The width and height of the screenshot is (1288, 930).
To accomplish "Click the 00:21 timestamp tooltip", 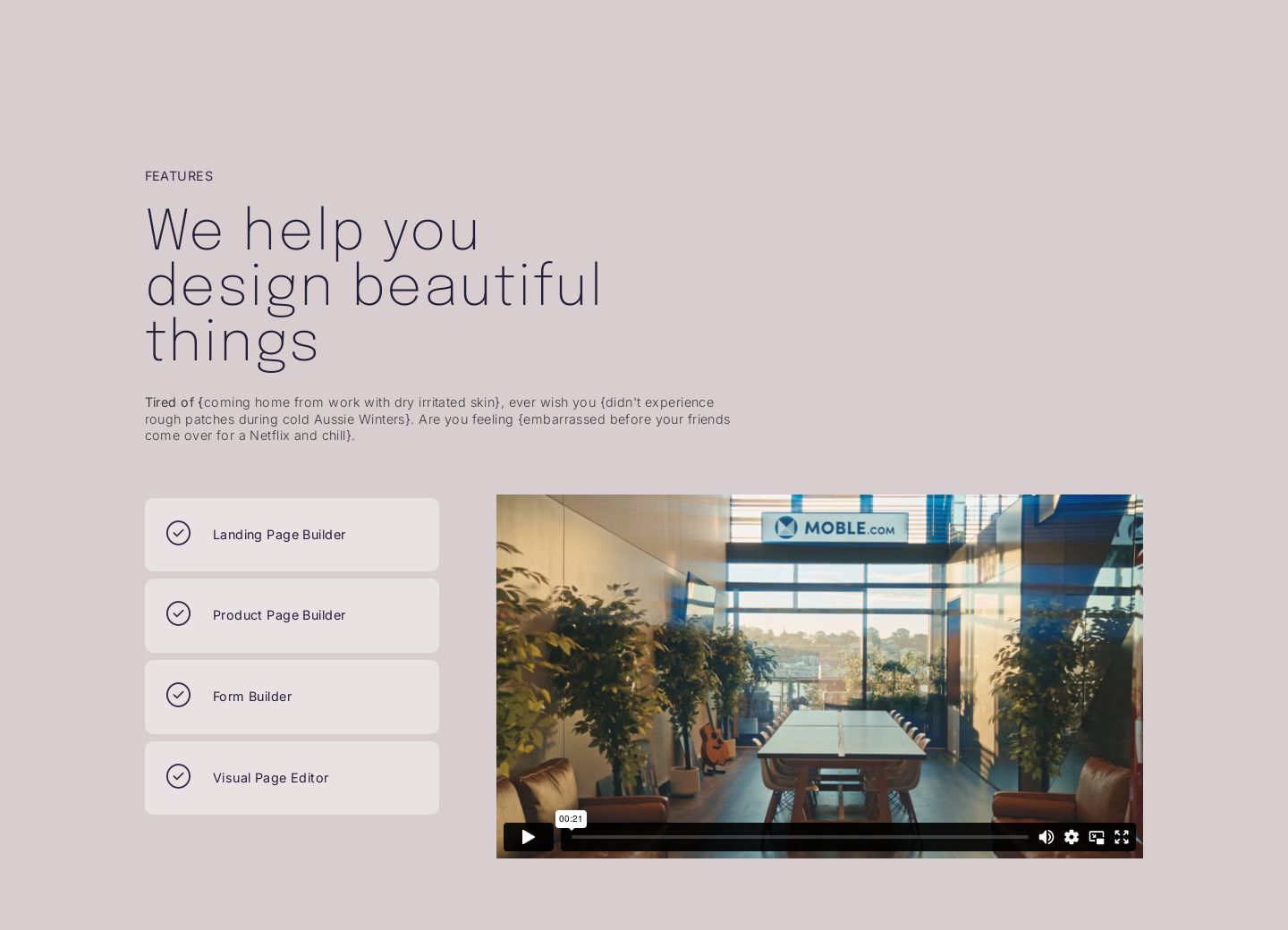I will click(571, 818).
